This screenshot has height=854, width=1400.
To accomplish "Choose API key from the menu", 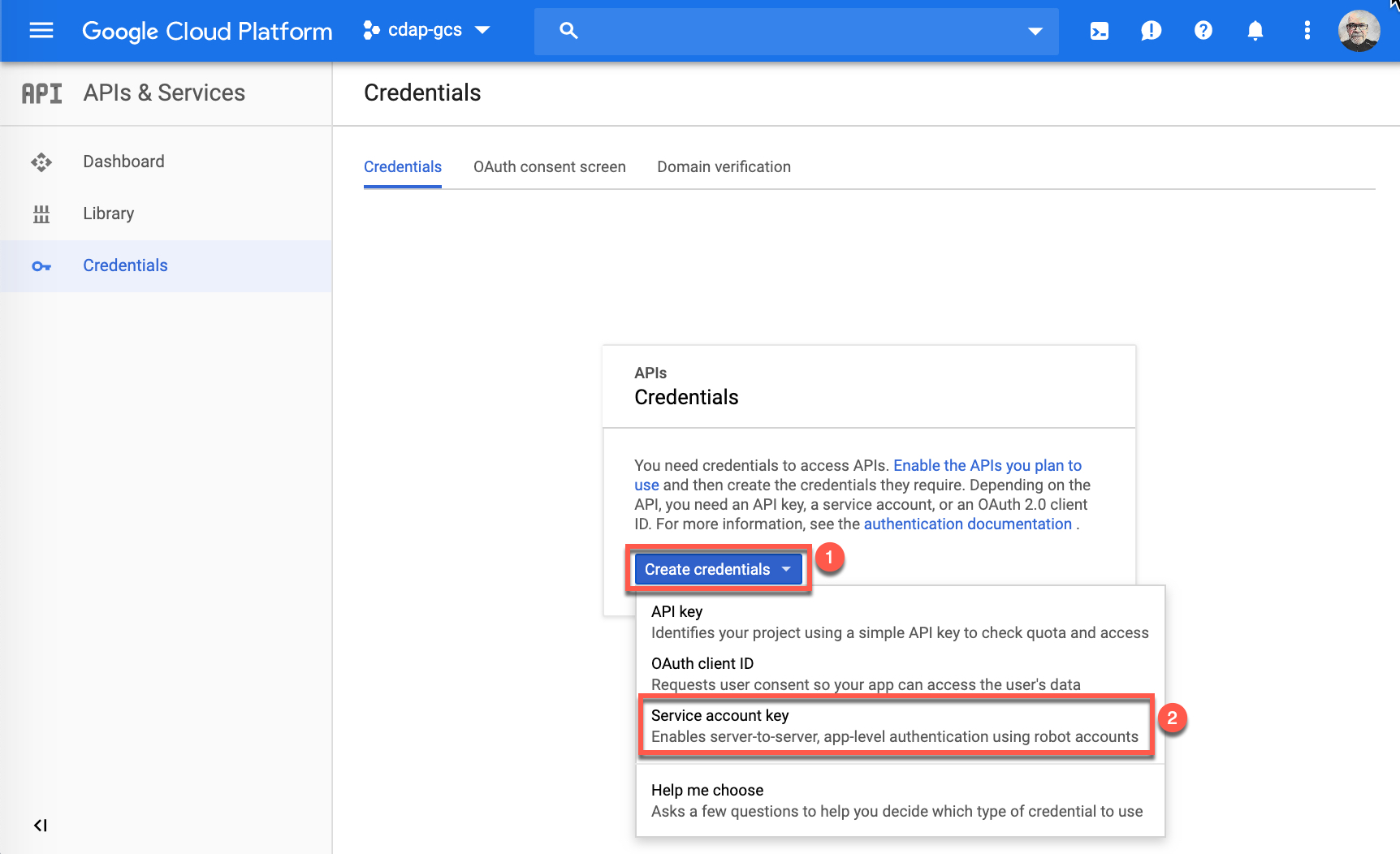I will 900,622.
